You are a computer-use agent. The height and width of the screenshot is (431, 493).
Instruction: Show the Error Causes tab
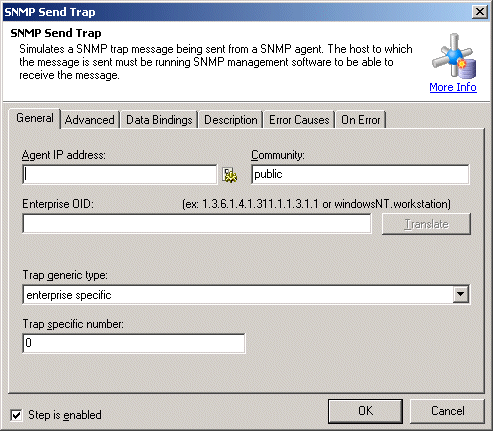299,120
